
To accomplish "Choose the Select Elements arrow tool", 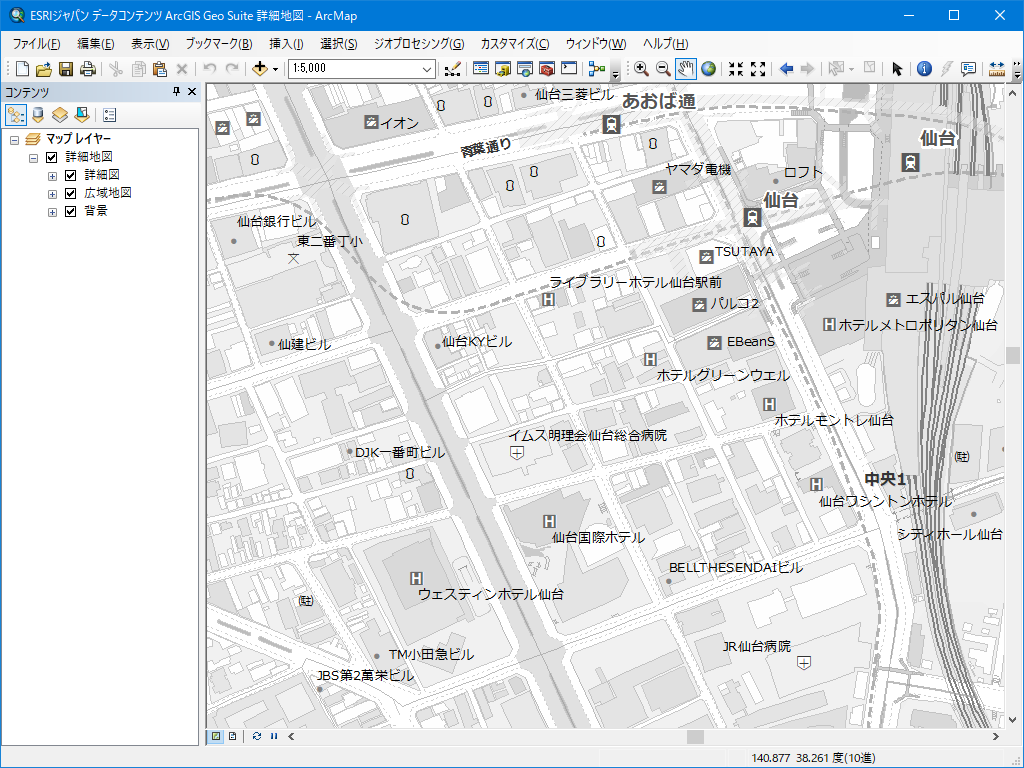I will point(897,69).
